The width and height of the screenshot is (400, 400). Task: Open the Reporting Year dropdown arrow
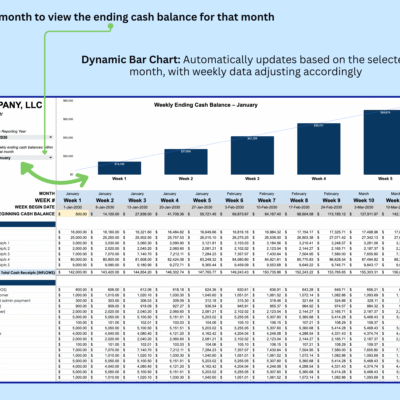(x=51, y=137)
